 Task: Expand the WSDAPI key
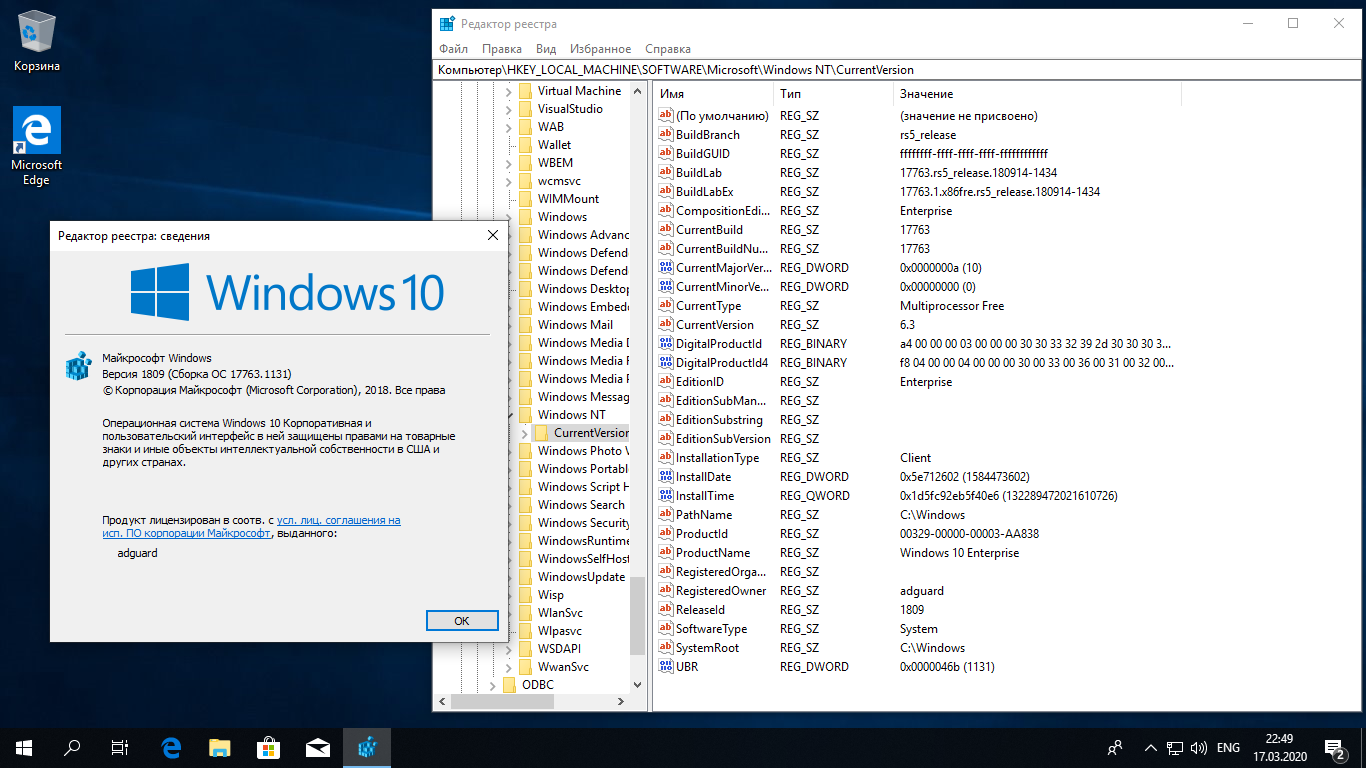[508, 649]
